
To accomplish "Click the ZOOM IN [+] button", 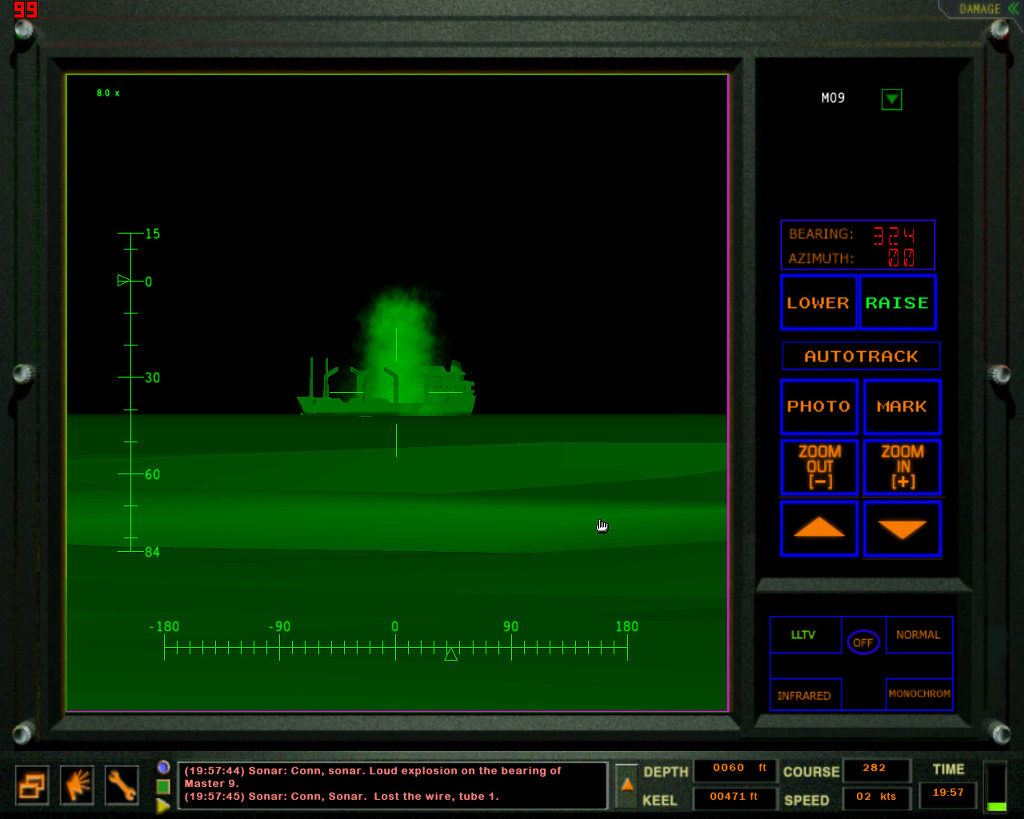I will click(x=902, y=467).
